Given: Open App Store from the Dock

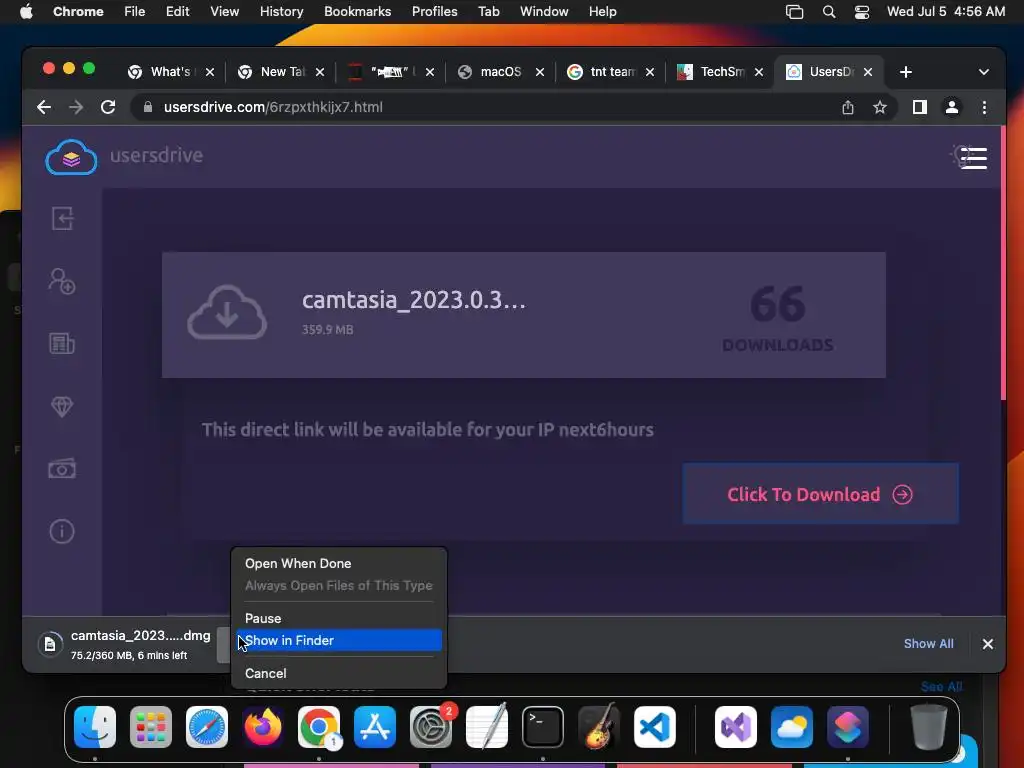Looking at the screenshot, I should coord(375,726).
